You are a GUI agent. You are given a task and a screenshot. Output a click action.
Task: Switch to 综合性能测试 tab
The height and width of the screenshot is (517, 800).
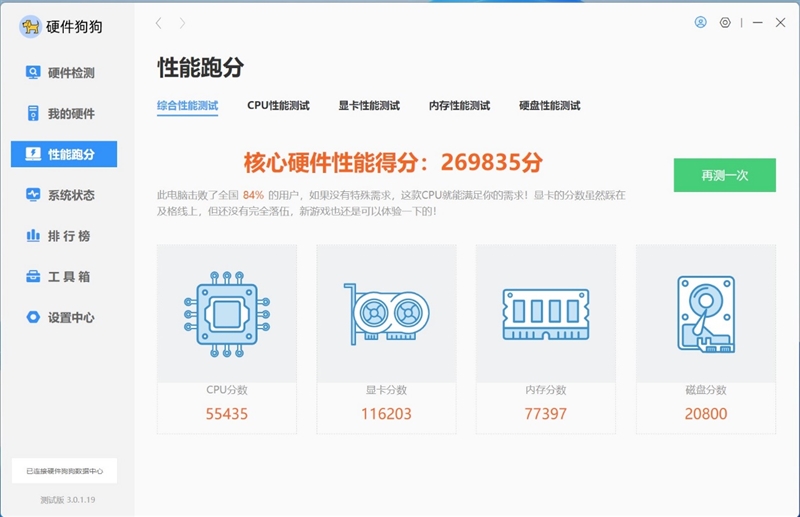click(187, 106)
